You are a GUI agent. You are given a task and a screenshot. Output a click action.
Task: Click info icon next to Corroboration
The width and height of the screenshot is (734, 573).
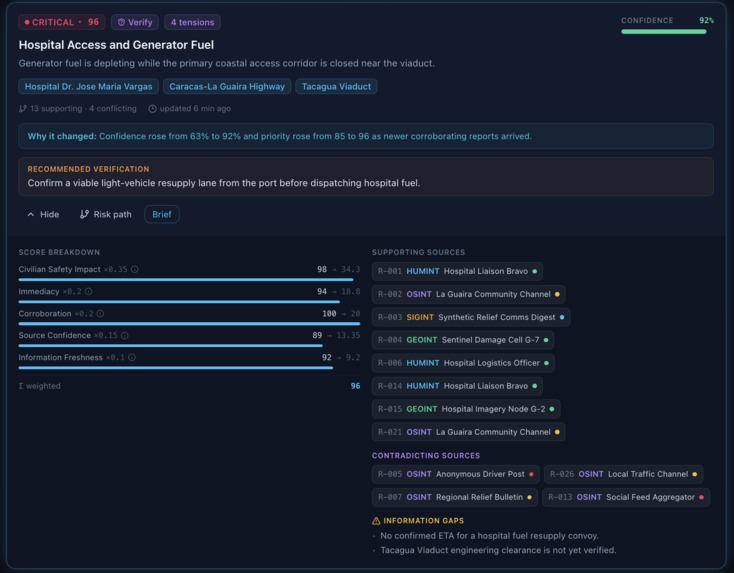[x=100, y=314]
